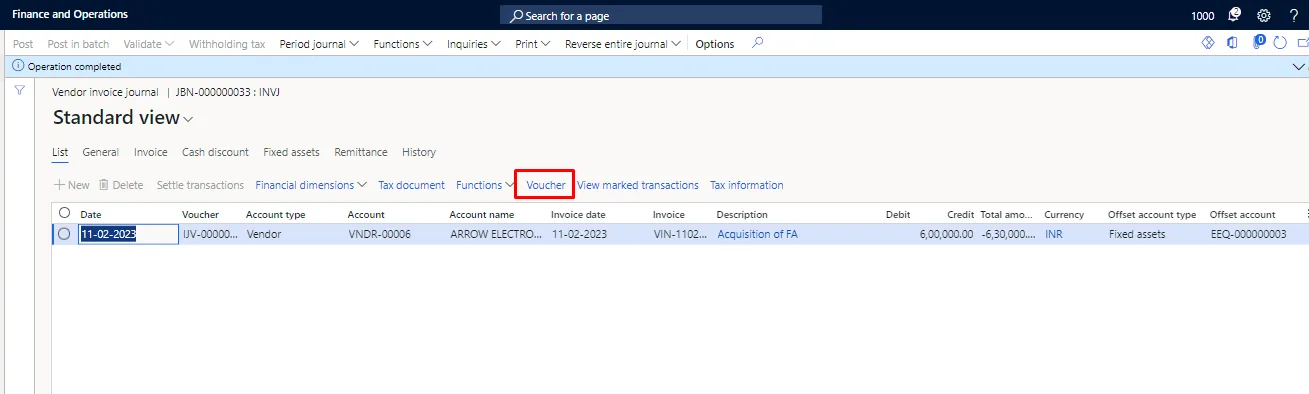1309x394 pixels.
Task: Expand the Reverse entire journal menu
Action: coord(624,44)
